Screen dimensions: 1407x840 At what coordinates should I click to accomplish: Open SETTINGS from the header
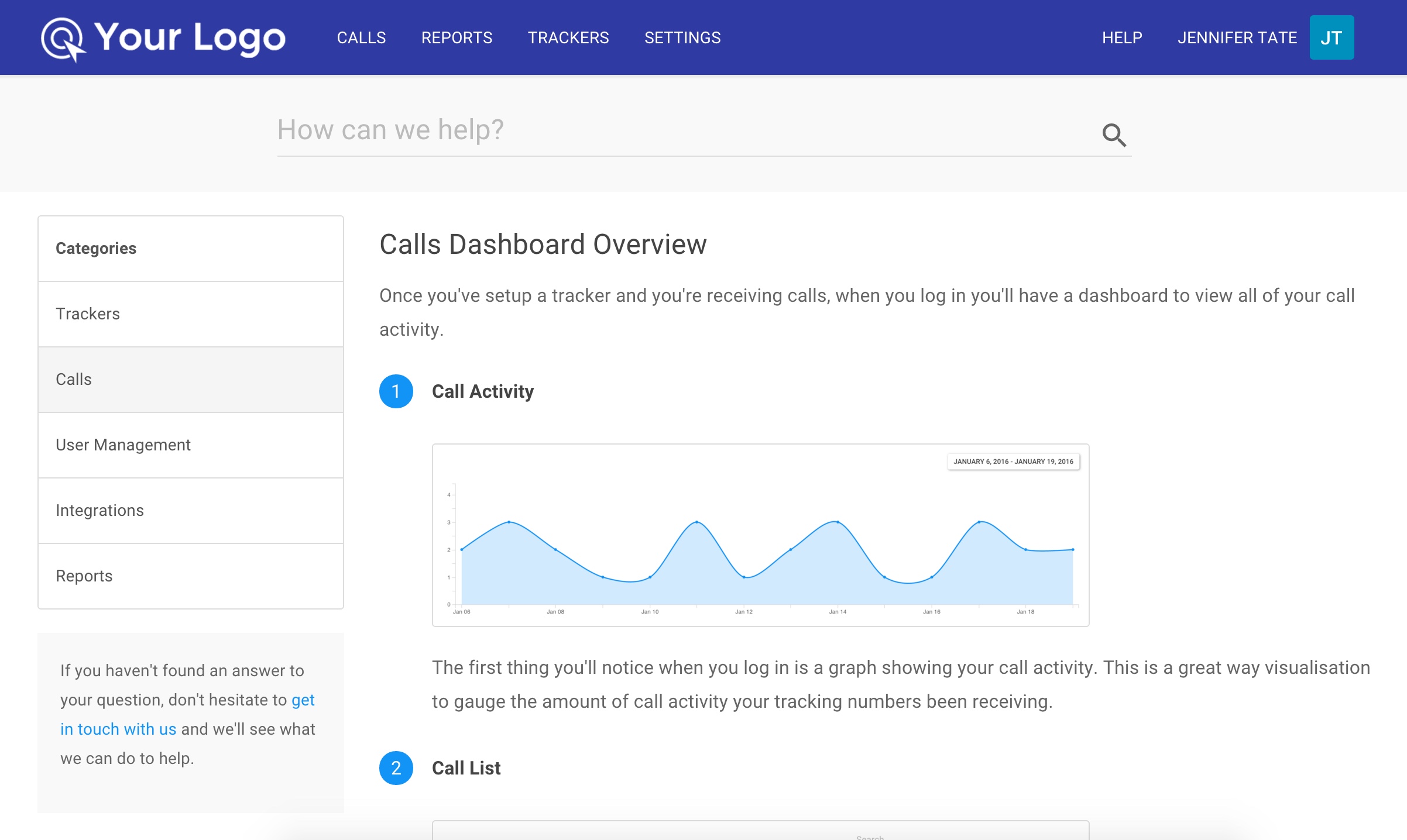point(682,38)
